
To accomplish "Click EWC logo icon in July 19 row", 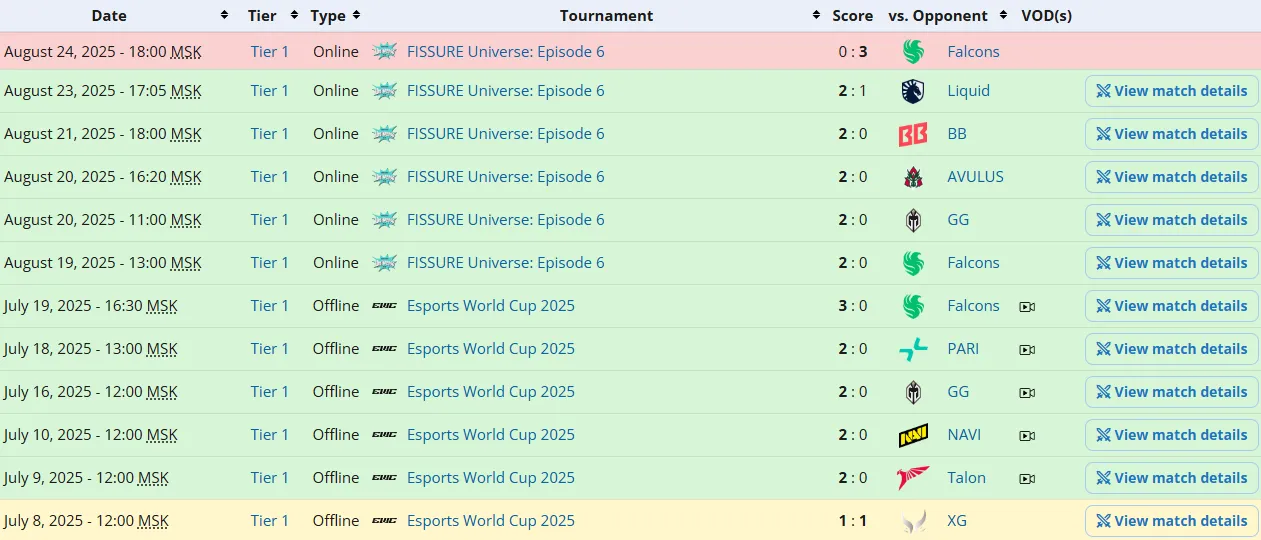I will coord(384,306).
